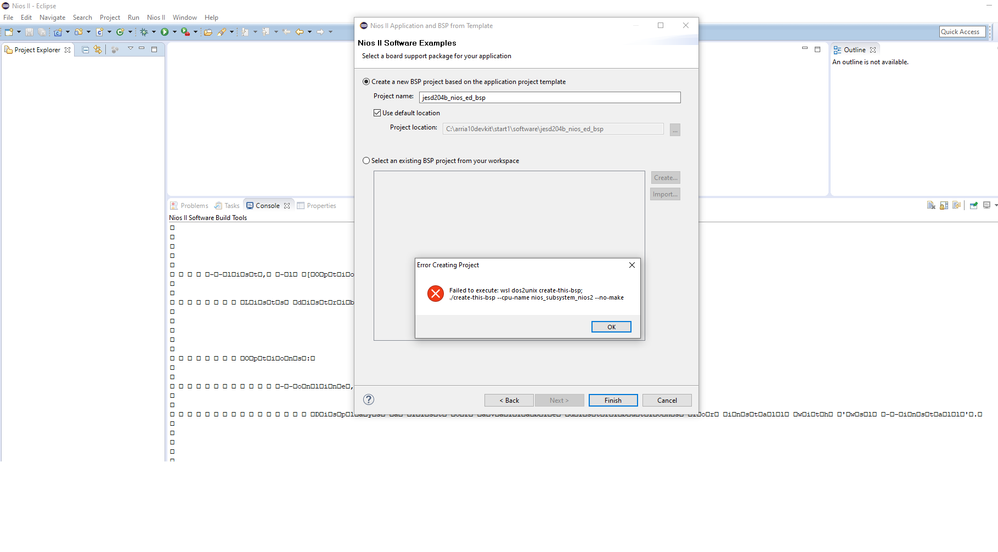Image resolution: width=998 pixels, height=552 pixels.
Task: Open the Navigate menu
Action: [52, 18]
